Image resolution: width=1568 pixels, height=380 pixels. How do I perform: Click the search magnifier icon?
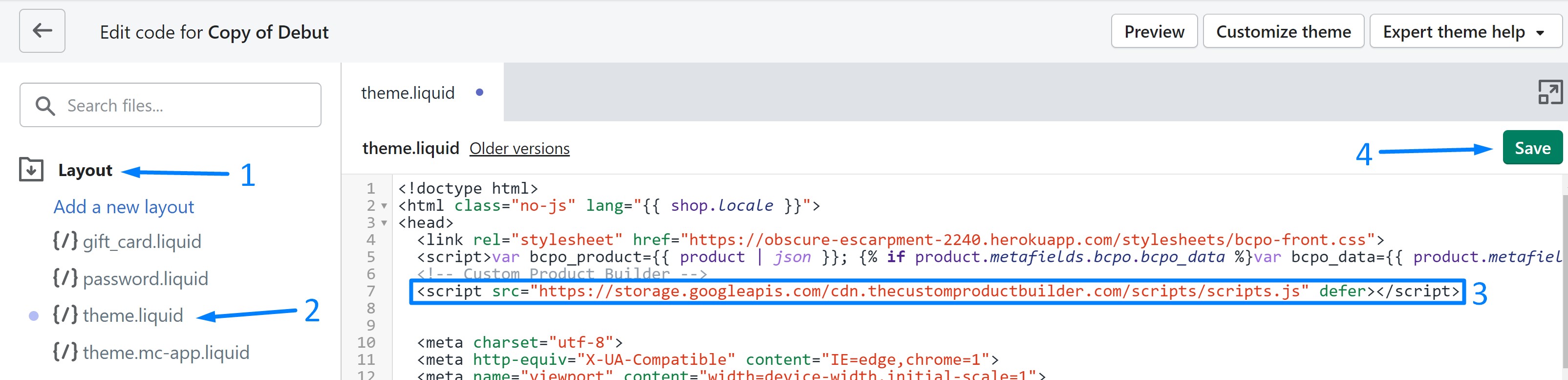point(45,106)
